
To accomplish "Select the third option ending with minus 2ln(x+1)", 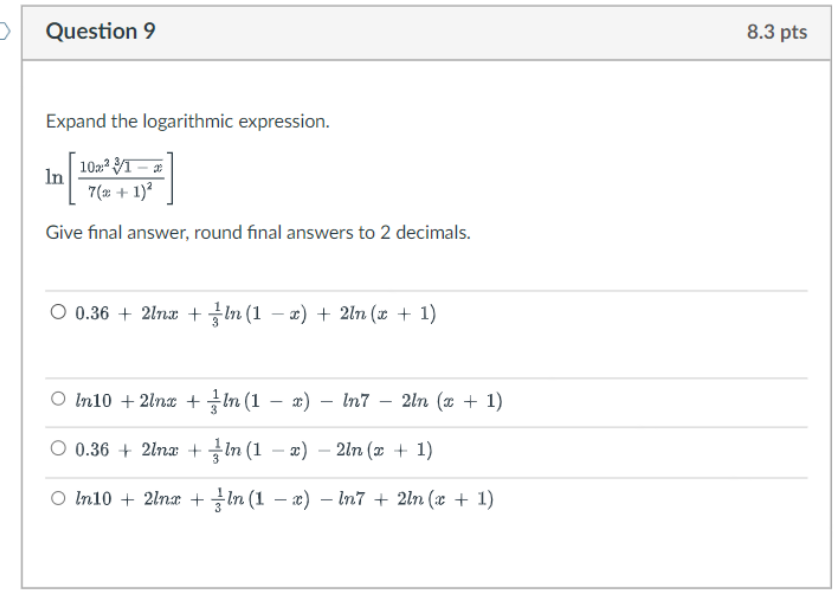I will [x=56, y=450].
